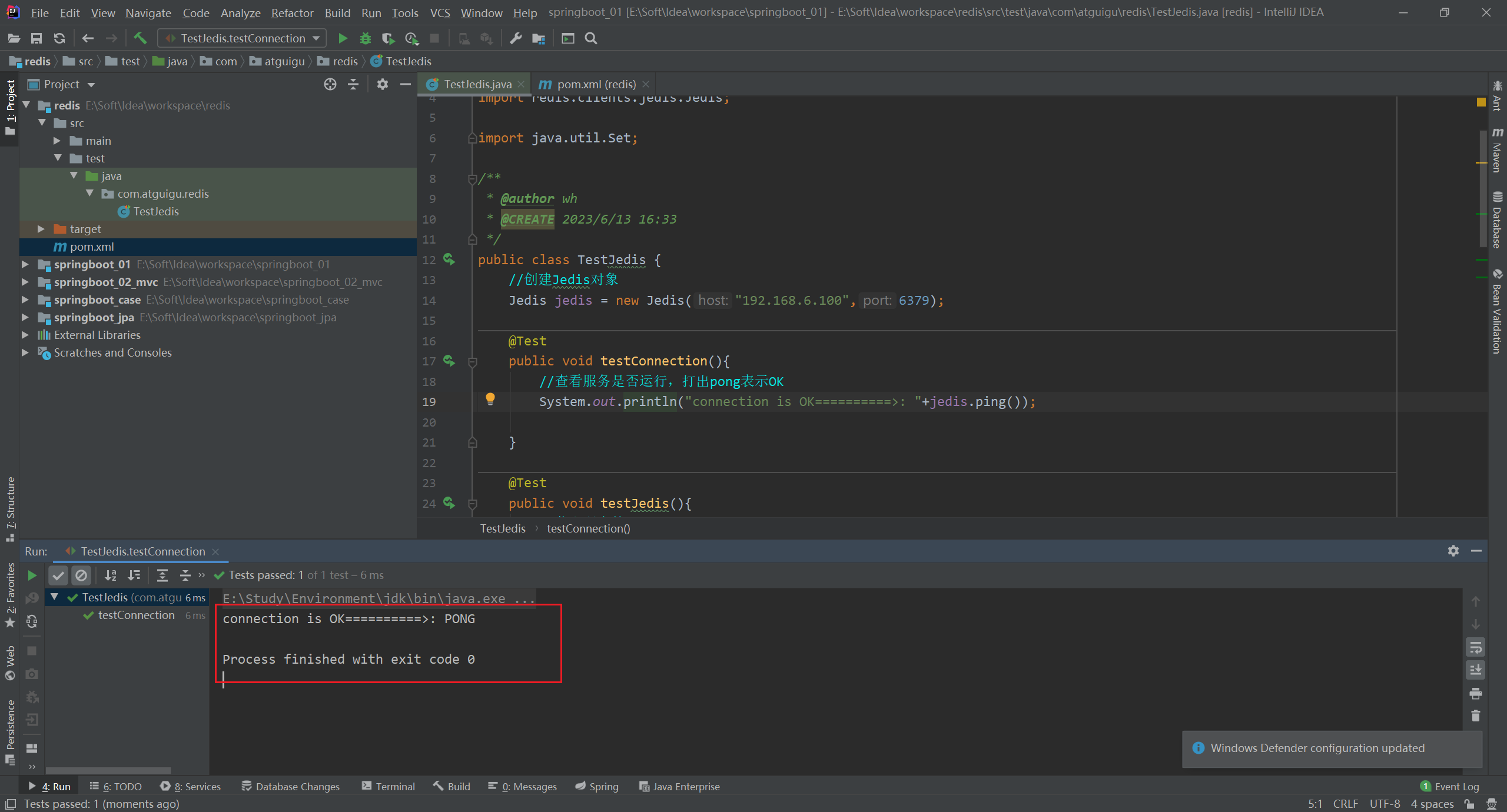Screen dimensions: 1507x812
Task: Collapse TestJedis result node in Run panel
Action: tap(55, 597)
